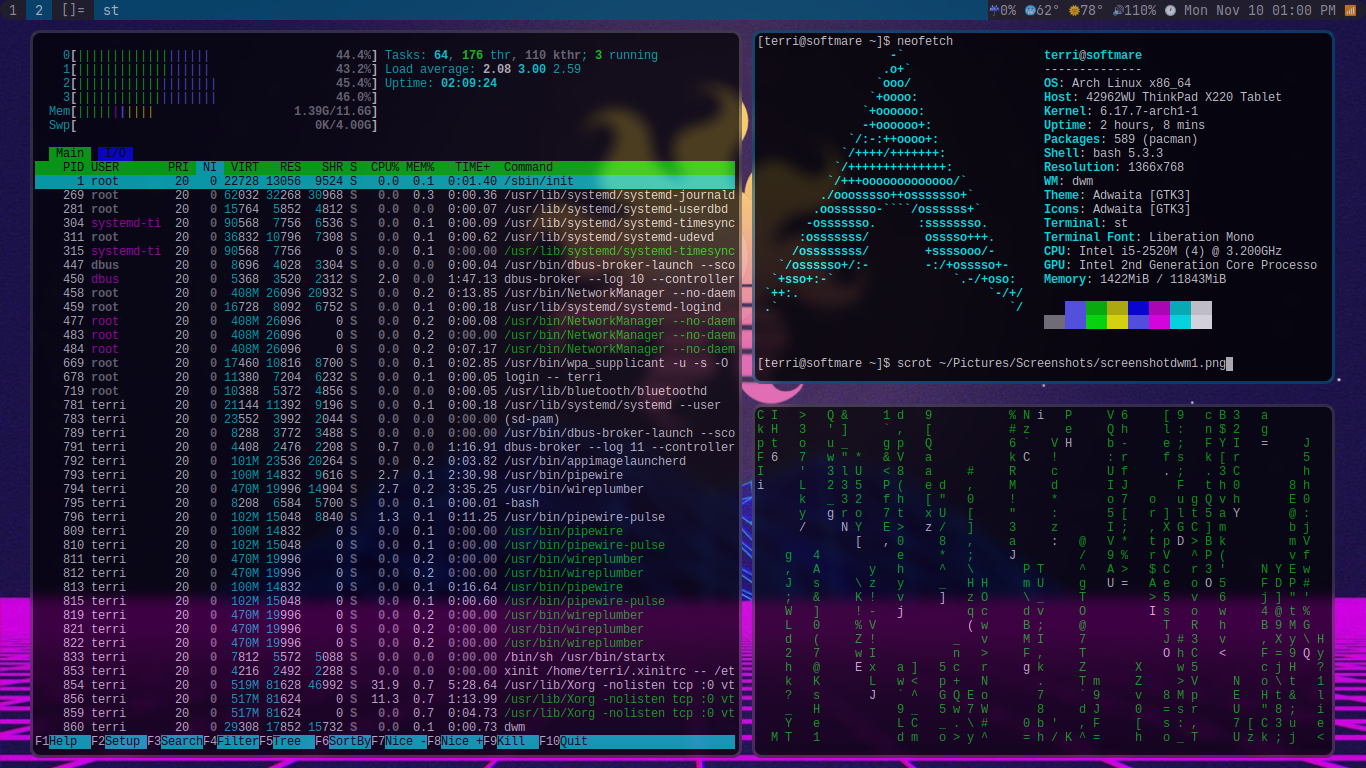Screen dimensions: 1366x768
Task: Switch to the I/O tab in htop
Action: (115, 153)
